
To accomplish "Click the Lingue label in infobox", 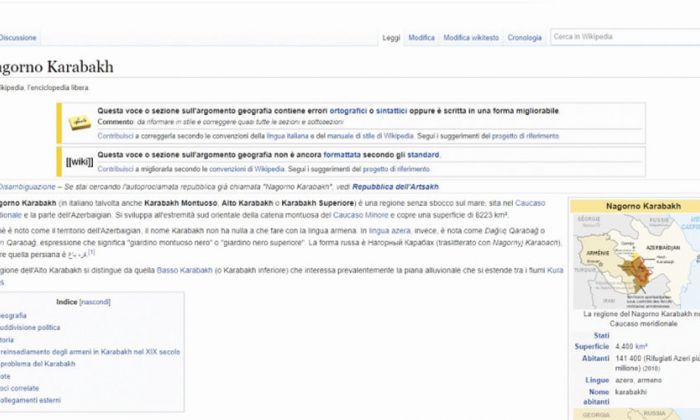I will tap(597, 380).
